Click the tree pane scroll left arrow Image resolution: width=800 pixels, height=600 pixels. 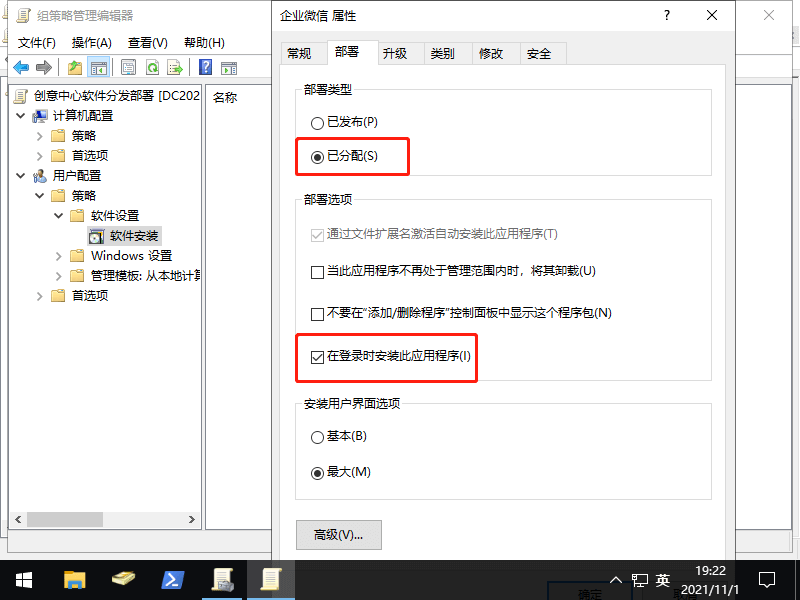(18, 520)
